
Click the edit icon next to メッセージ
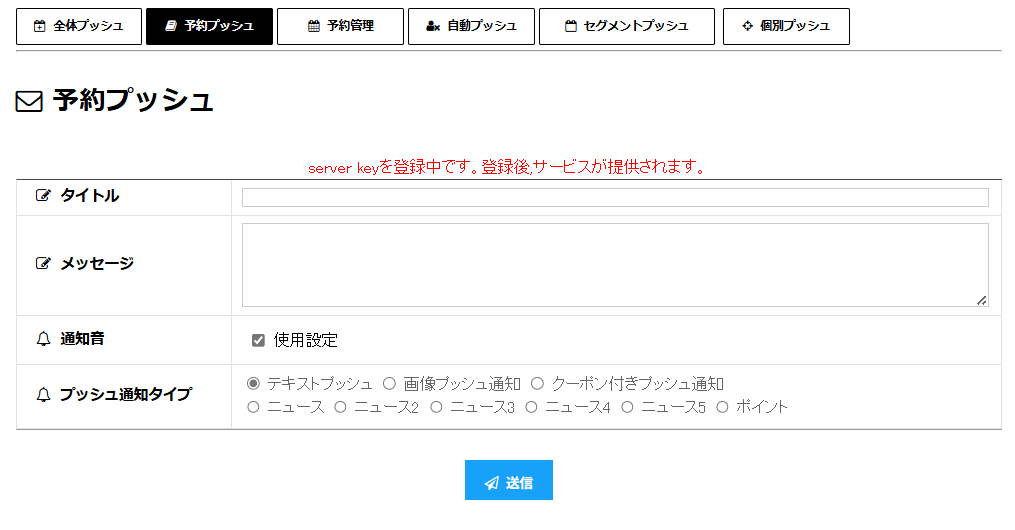(x=43, y=264)
